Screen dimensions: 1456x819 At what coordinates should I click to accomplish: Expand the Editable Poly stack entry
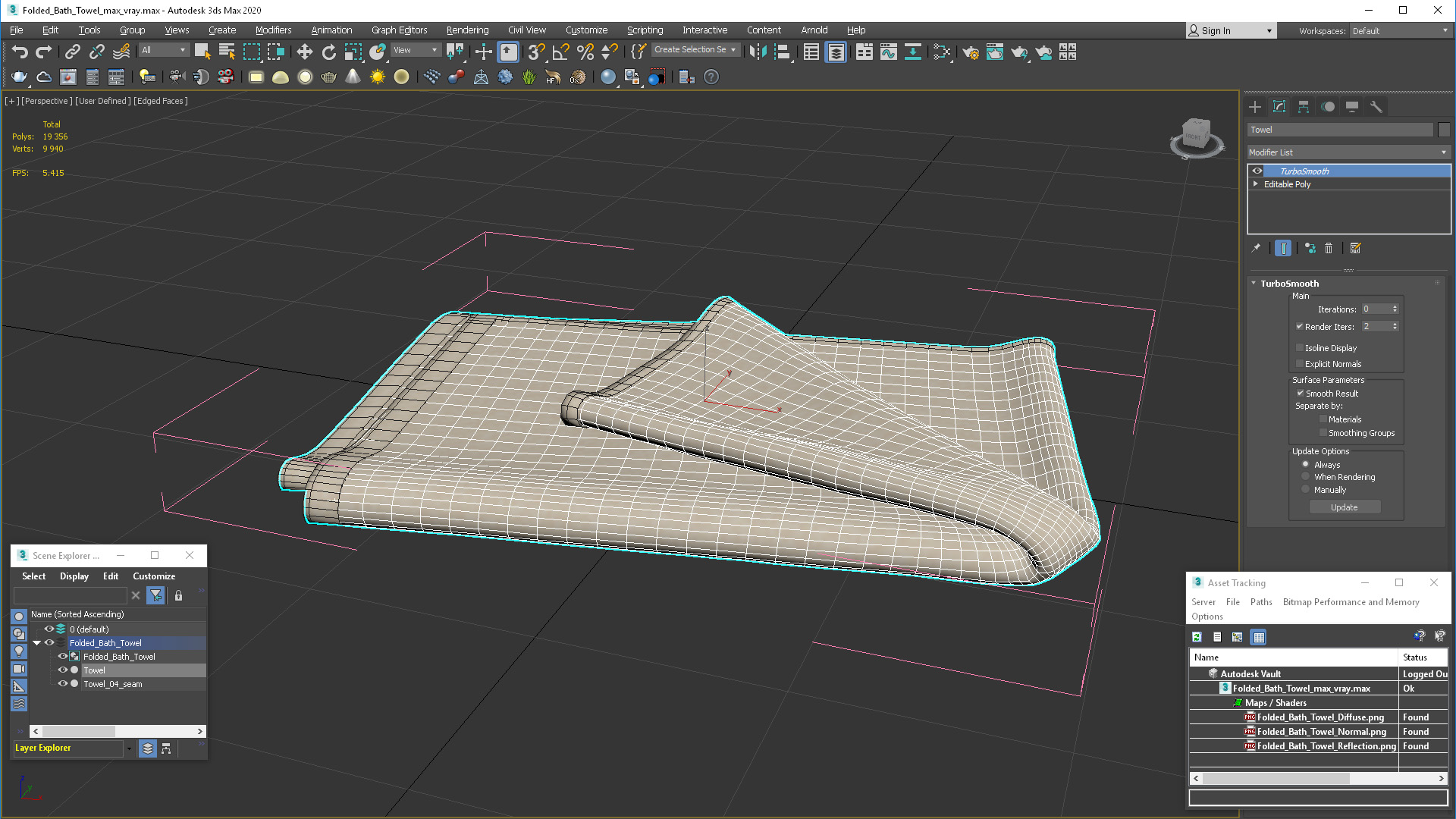click(1256, 184)
